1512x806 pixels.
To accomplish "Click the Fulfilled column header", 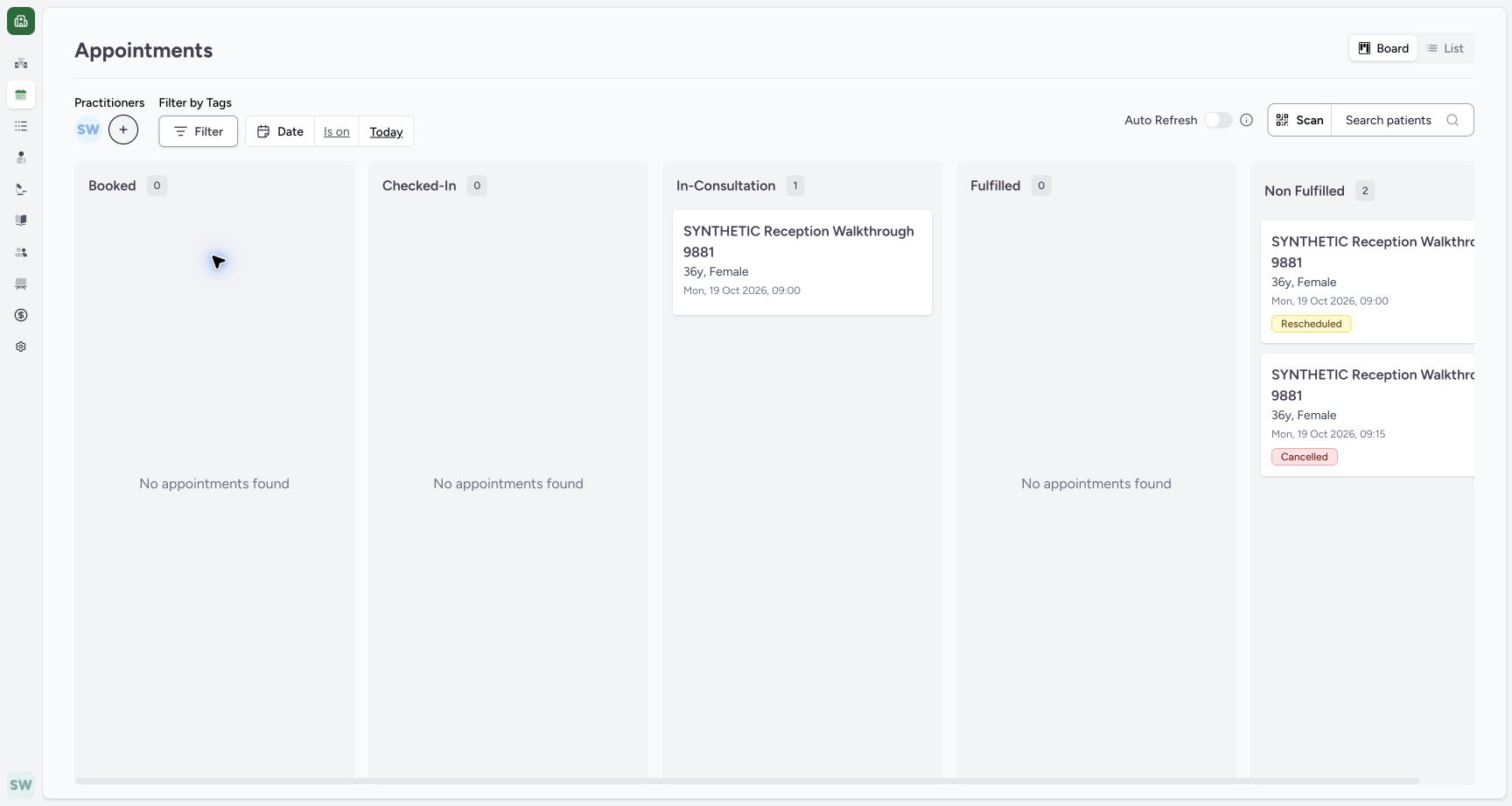I will pyautogui.click(x=995, y=186).
